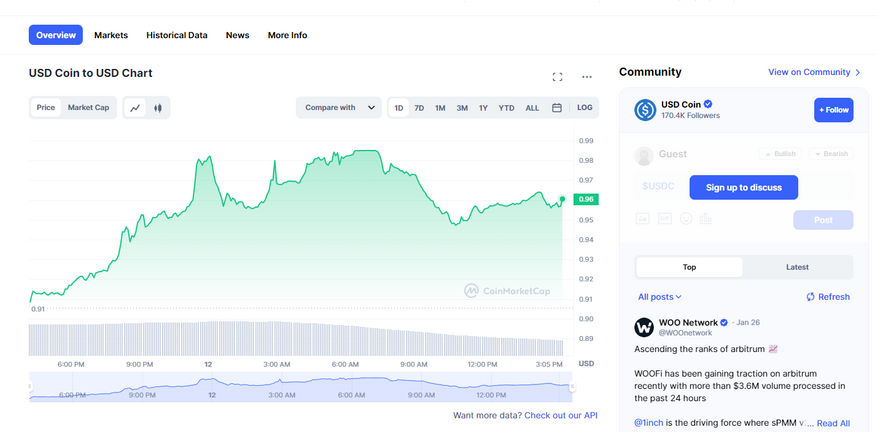Switch to line chart view icon
This screenshot has height=432, width=877.
pos(135,108)
